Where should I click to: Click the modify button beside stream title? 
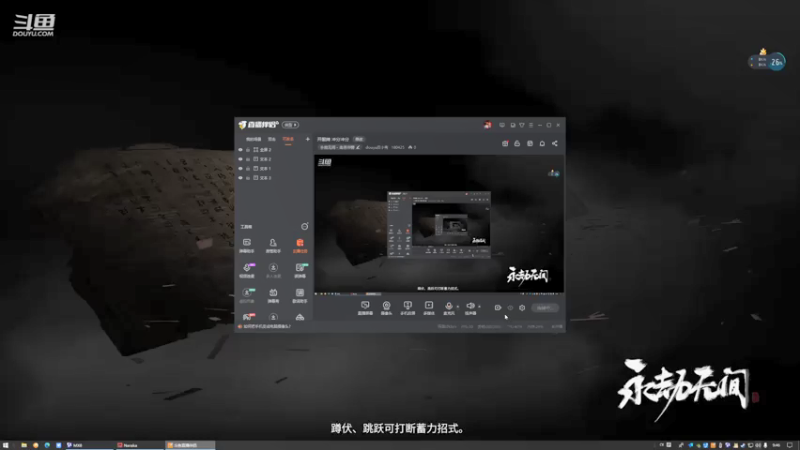[x=359, y=139]
